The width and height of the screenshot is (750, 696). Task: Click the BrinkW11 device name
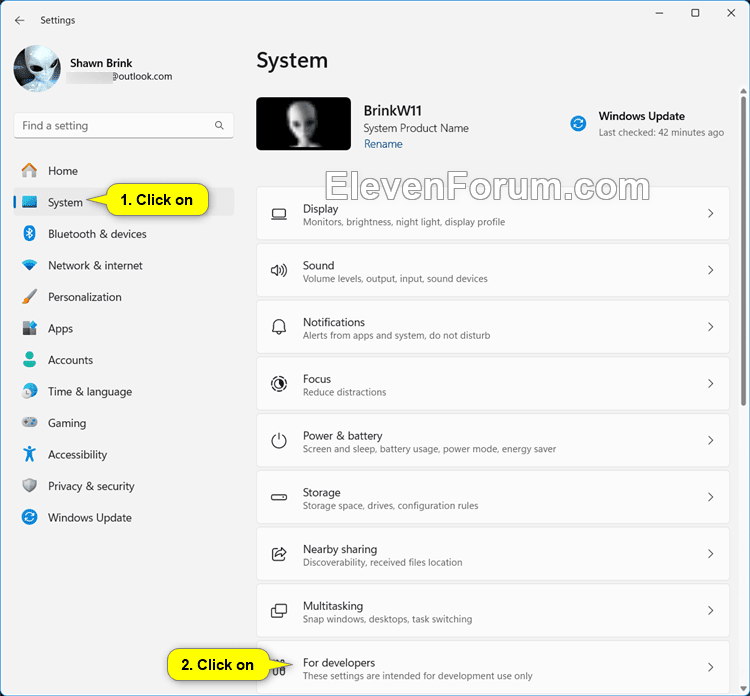393,111
